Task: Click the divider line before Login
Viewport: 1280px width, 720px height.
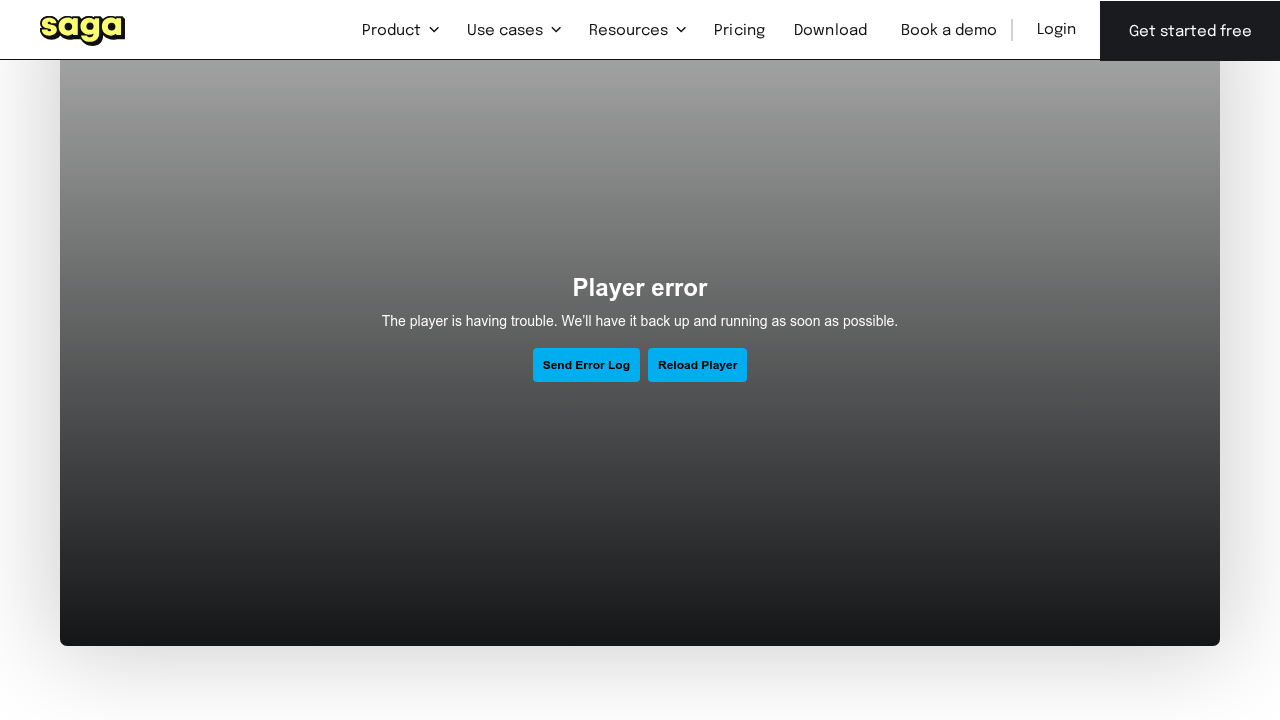Action: point(1012,30)
